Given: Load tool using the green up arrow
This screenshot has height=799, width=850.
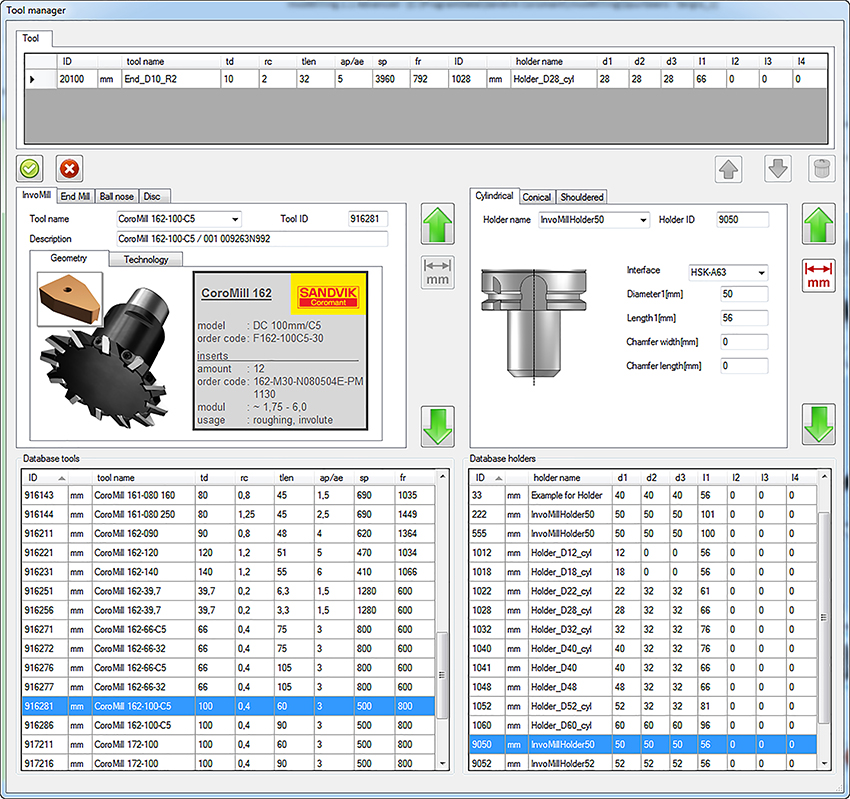Looking at the screenshot, I should pyautogui.click(x=437, y=222).
